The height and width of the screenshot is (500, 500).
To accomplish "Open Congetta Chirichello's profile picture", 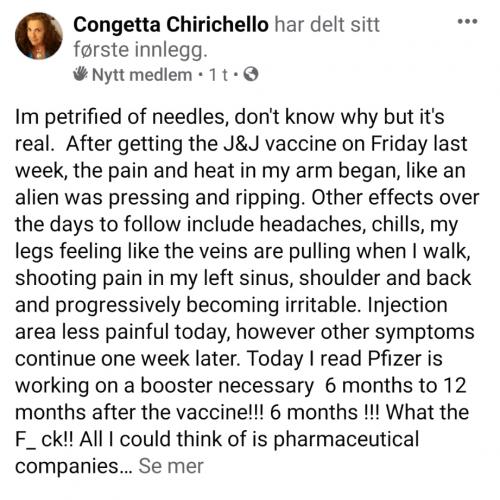I will click(x=39, y=36).
